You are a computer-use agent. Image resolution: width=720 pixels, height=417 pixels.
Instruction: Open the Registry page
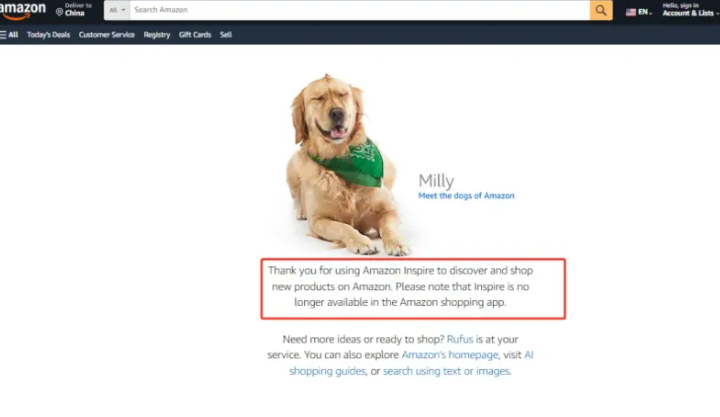point(157,35)
